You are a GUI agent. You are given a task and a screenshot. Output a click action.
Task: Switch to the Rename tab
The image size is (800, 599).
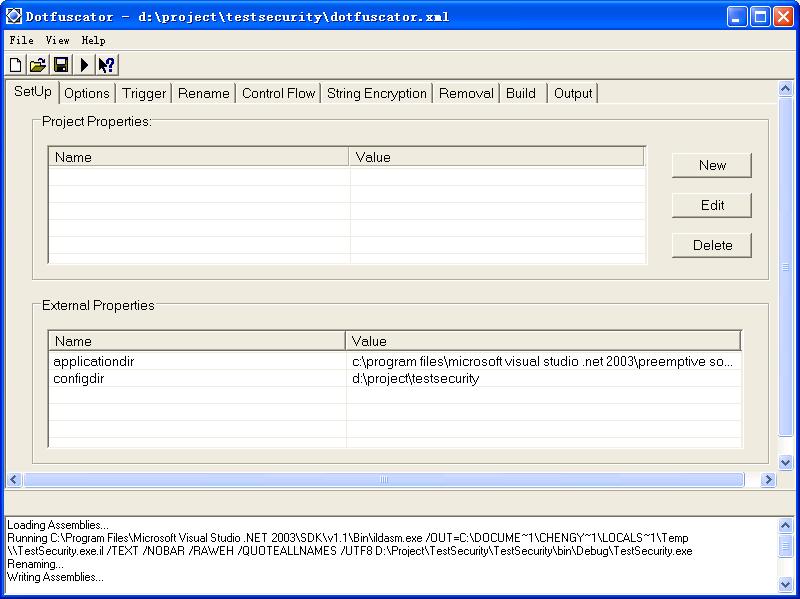[203, 93]
